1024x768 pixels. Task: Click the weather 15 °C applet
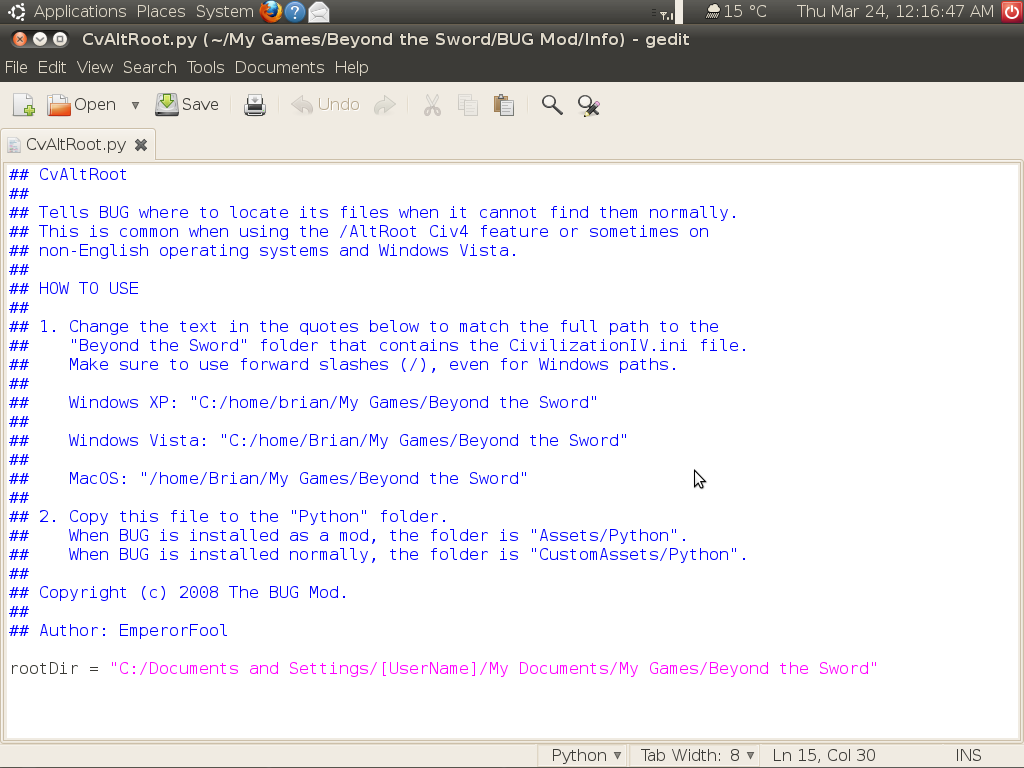click(736, 11)
